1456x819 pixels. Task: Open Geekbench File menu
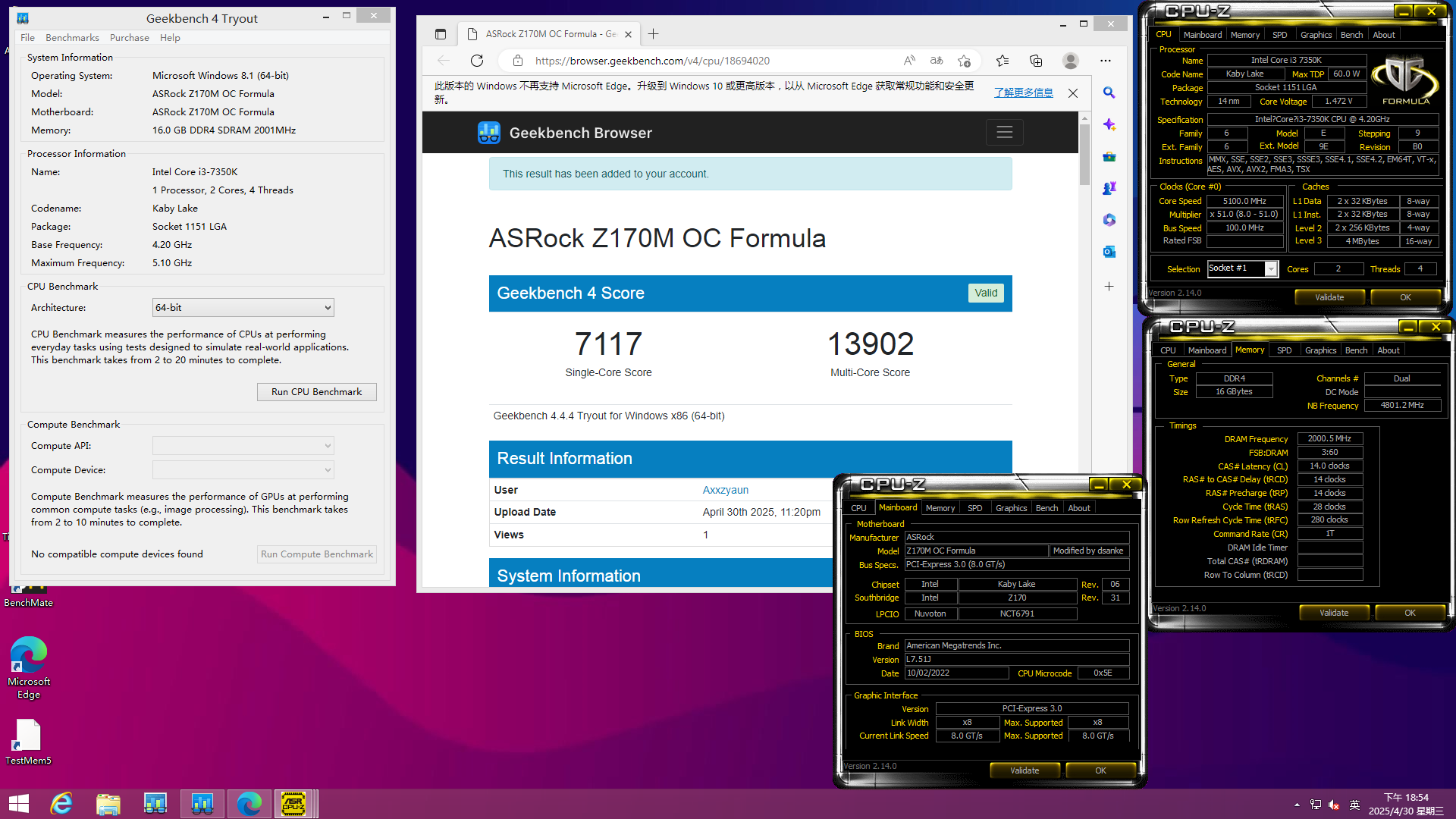tap(27, 38)
